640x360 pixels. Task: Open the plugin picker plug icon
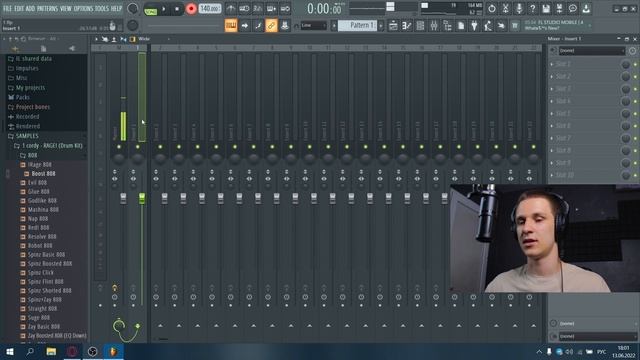pos(474,26)
